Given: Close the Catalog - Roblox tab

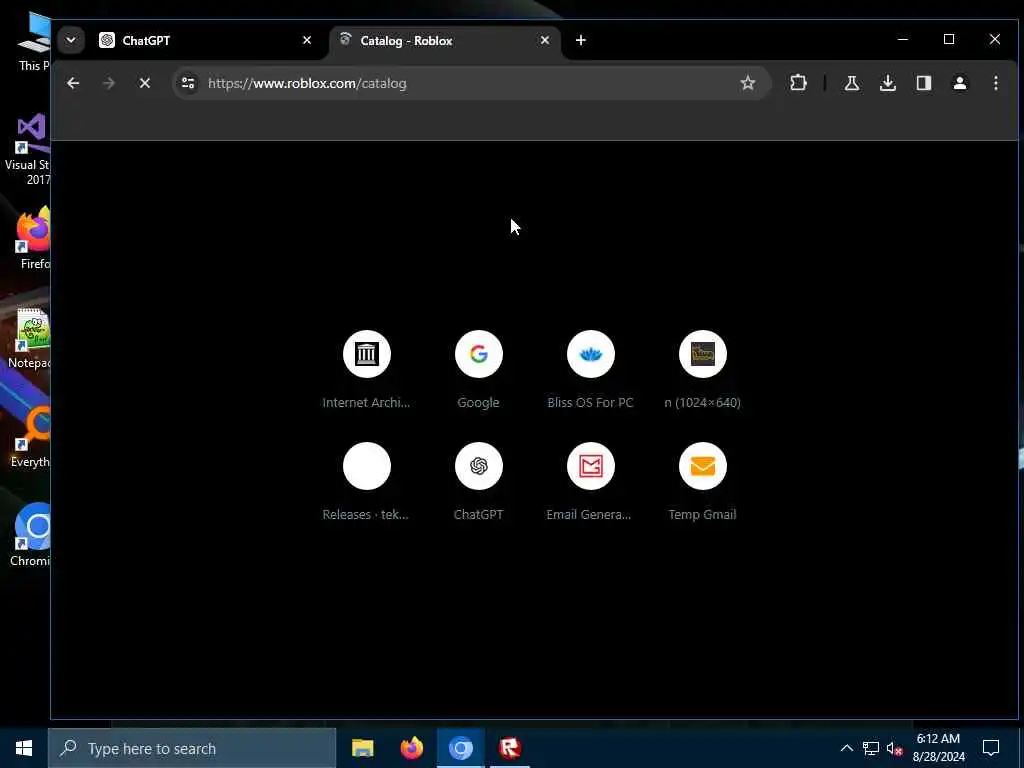Looking at the screenshot, I should (545, 40).
